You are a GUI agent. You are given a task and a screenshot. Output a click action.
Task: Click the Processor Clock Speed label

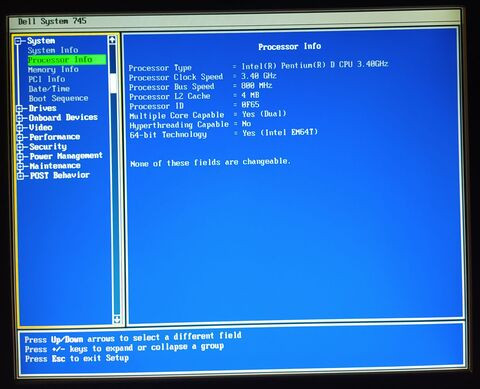176,77
